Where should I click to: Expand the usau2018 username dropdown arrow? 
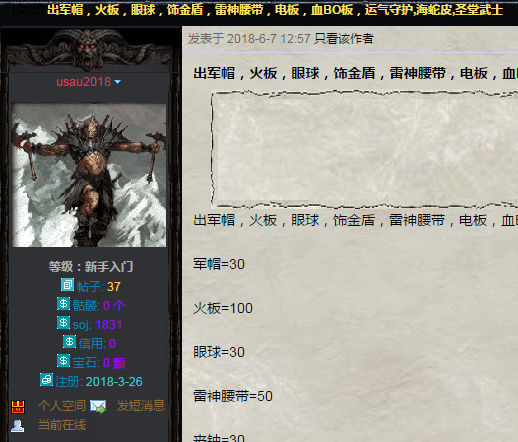click(117, 82)
